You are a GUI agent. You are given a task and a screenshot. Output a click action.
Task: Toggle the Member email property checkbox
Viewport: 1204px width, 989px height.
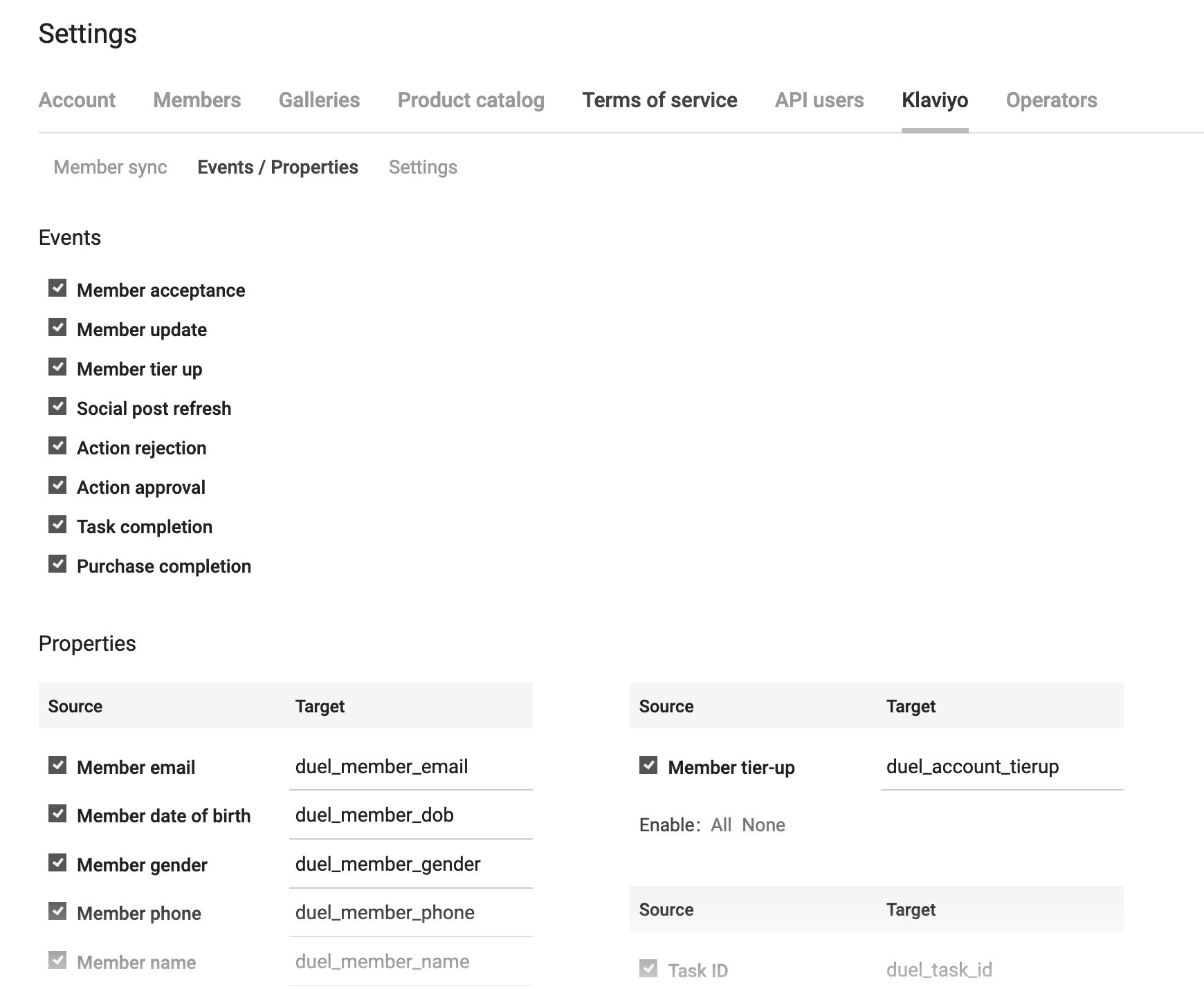tap(57, 766)
